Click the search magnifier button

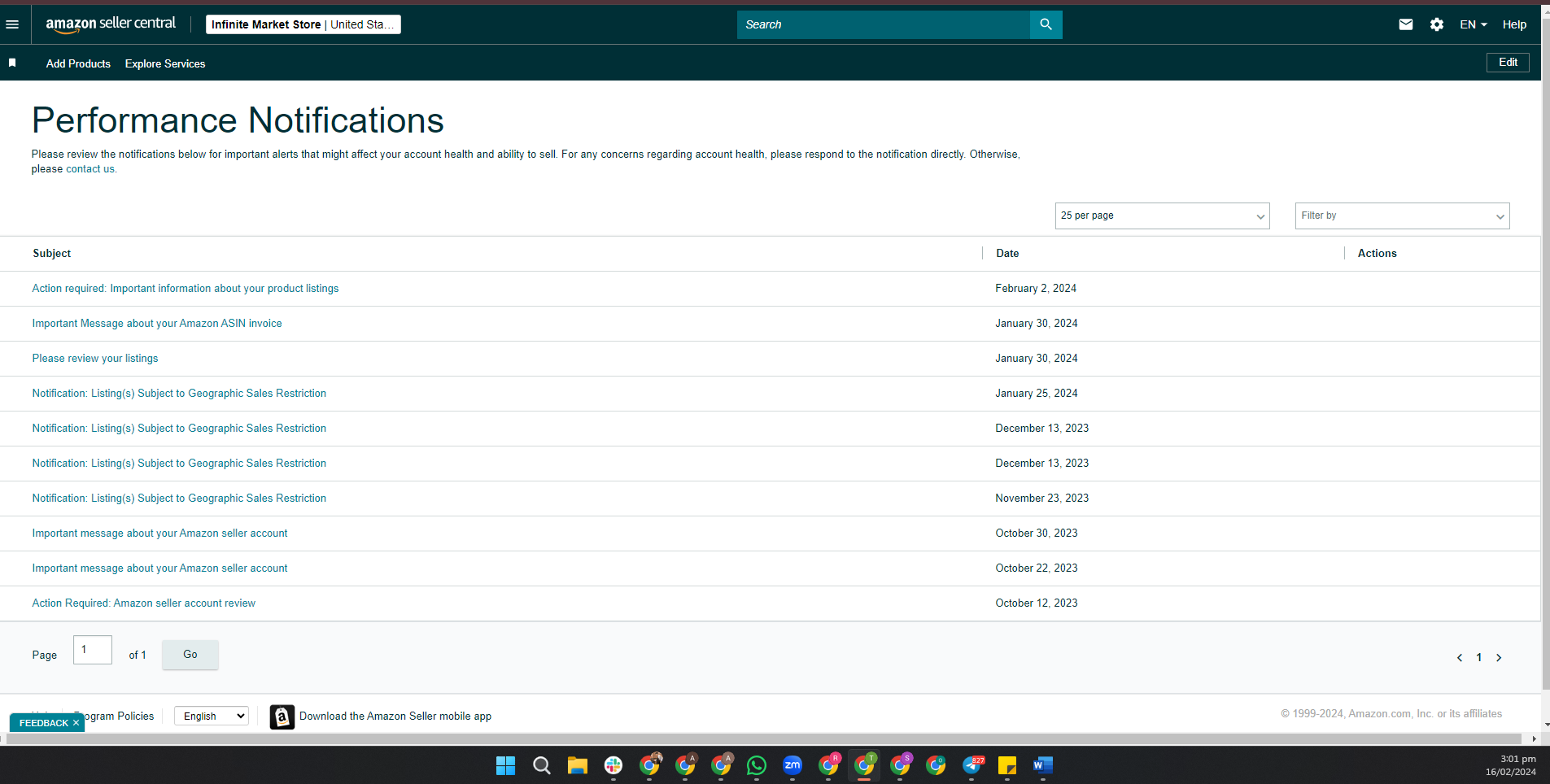coord(1046,24)
